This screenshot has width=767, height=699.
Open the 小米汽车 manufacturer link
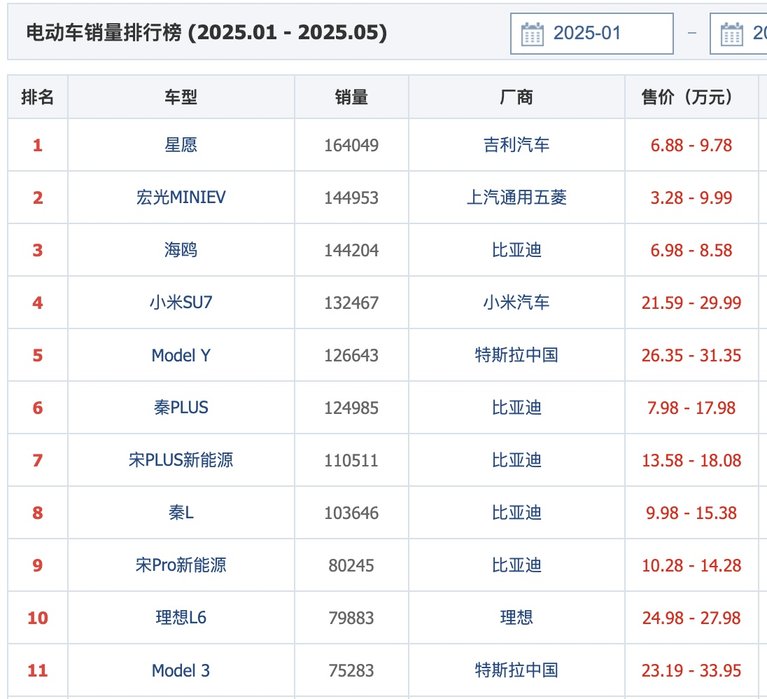click(x=517, y=303)
